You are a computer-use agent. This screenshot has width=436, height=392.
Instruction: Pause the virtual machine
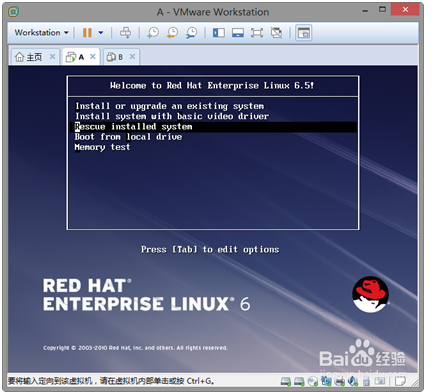pos(87,33)
